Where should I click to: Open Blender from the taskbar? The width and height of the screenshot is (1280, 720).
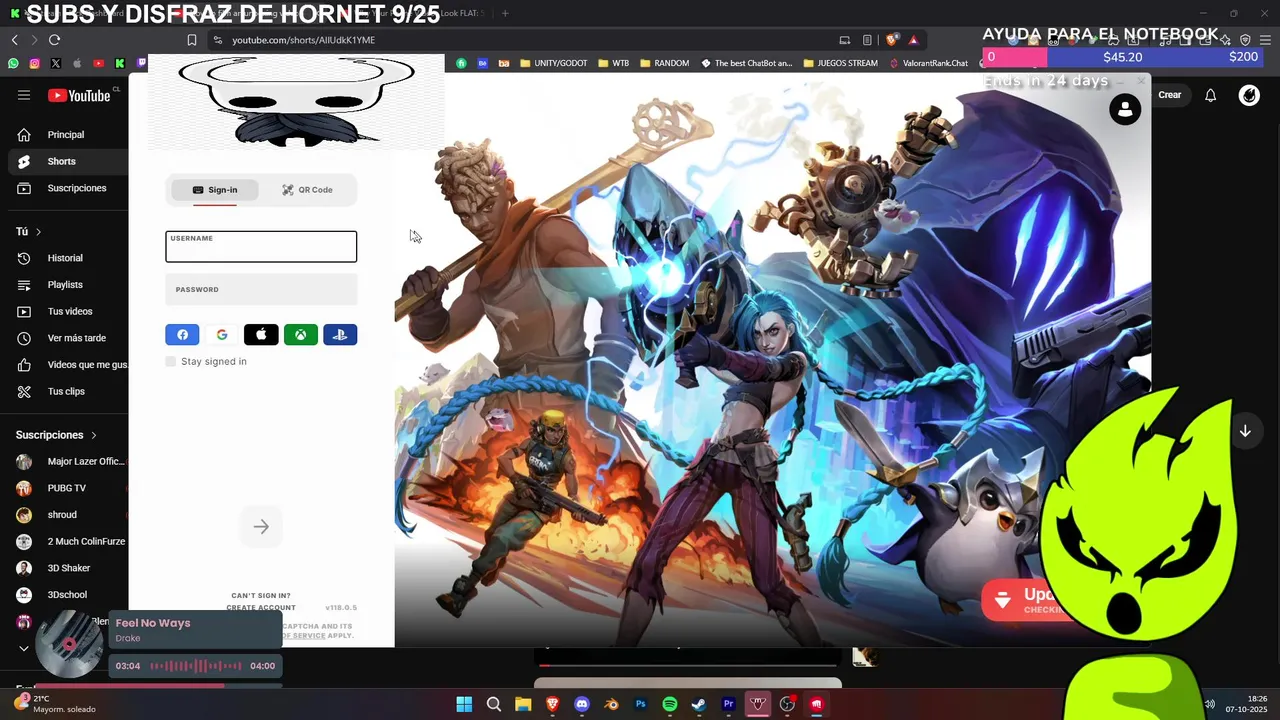(611, 704)
